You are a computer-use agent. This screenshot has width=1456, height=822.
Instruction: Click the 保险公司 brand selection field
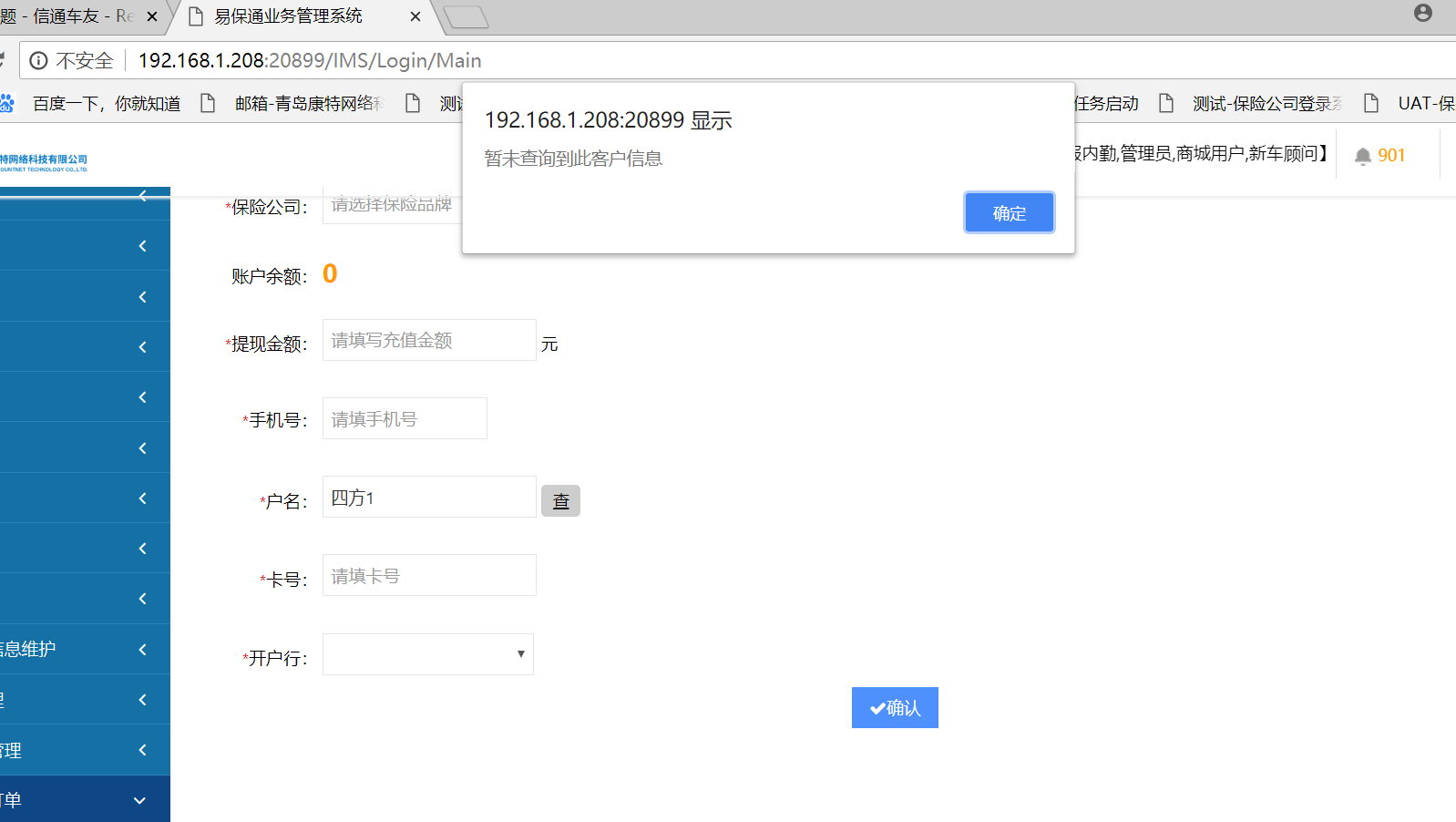click(x=393, y=205)
